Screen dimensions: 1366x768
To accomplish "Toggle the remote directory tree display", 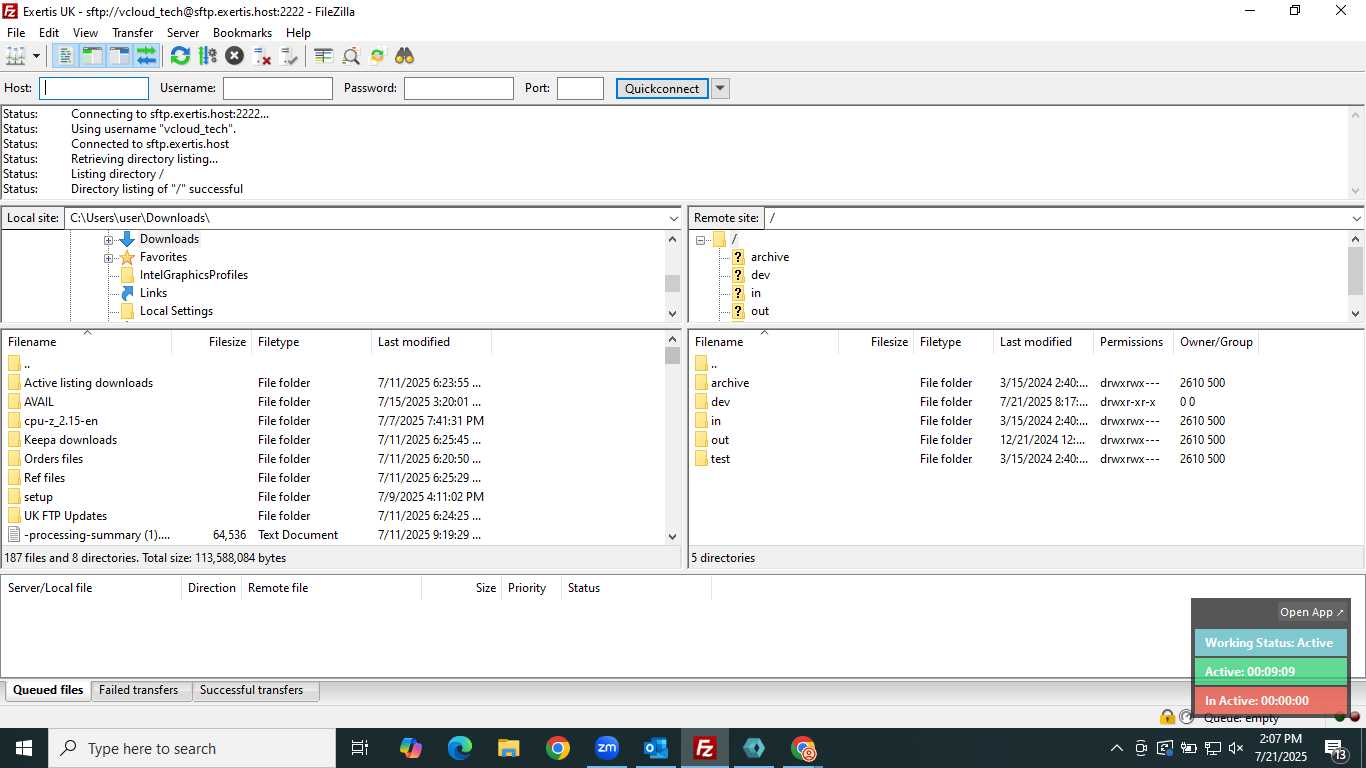I will pos(120,56).
